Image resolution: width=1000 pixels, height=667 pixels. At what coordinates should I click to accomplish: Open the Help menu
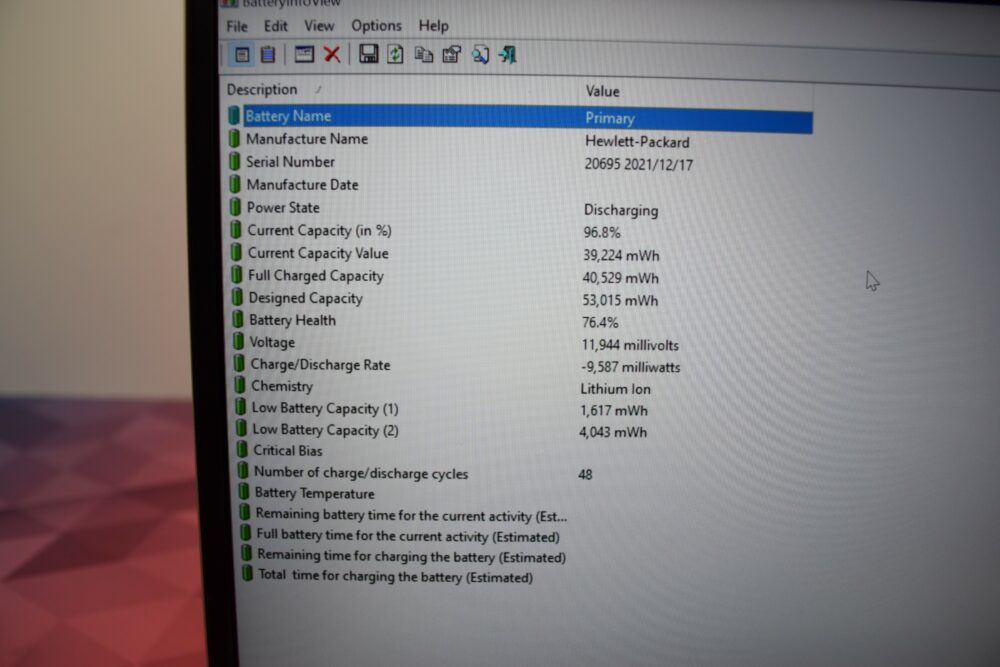pos(434,26)
